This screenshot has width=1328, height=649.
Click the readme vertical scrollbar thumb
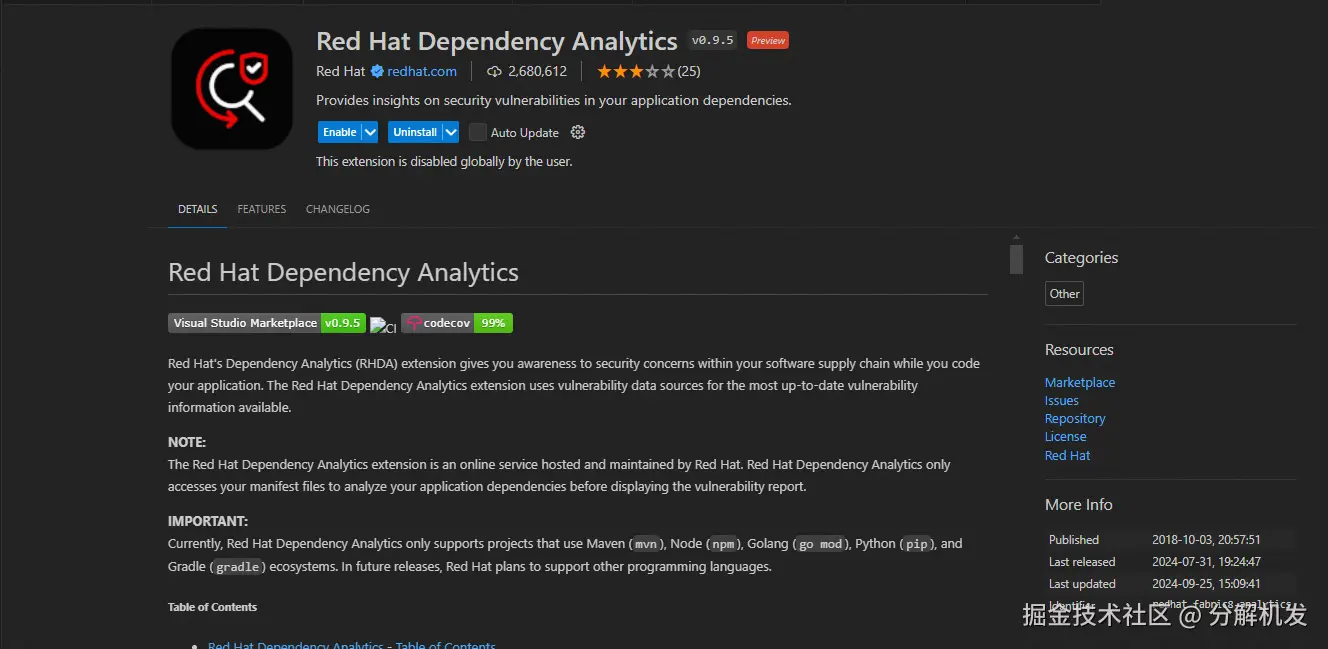click(x=1016, y=259)
